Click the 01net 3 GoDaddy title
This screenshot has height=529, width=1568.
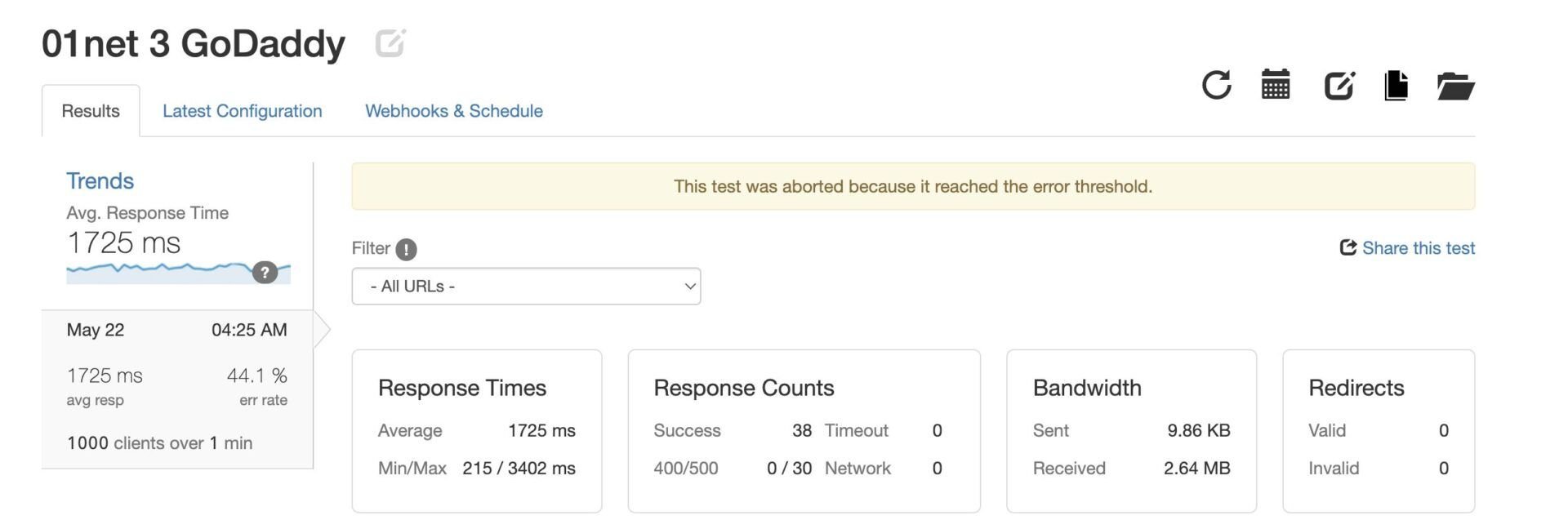coord(194,43)
